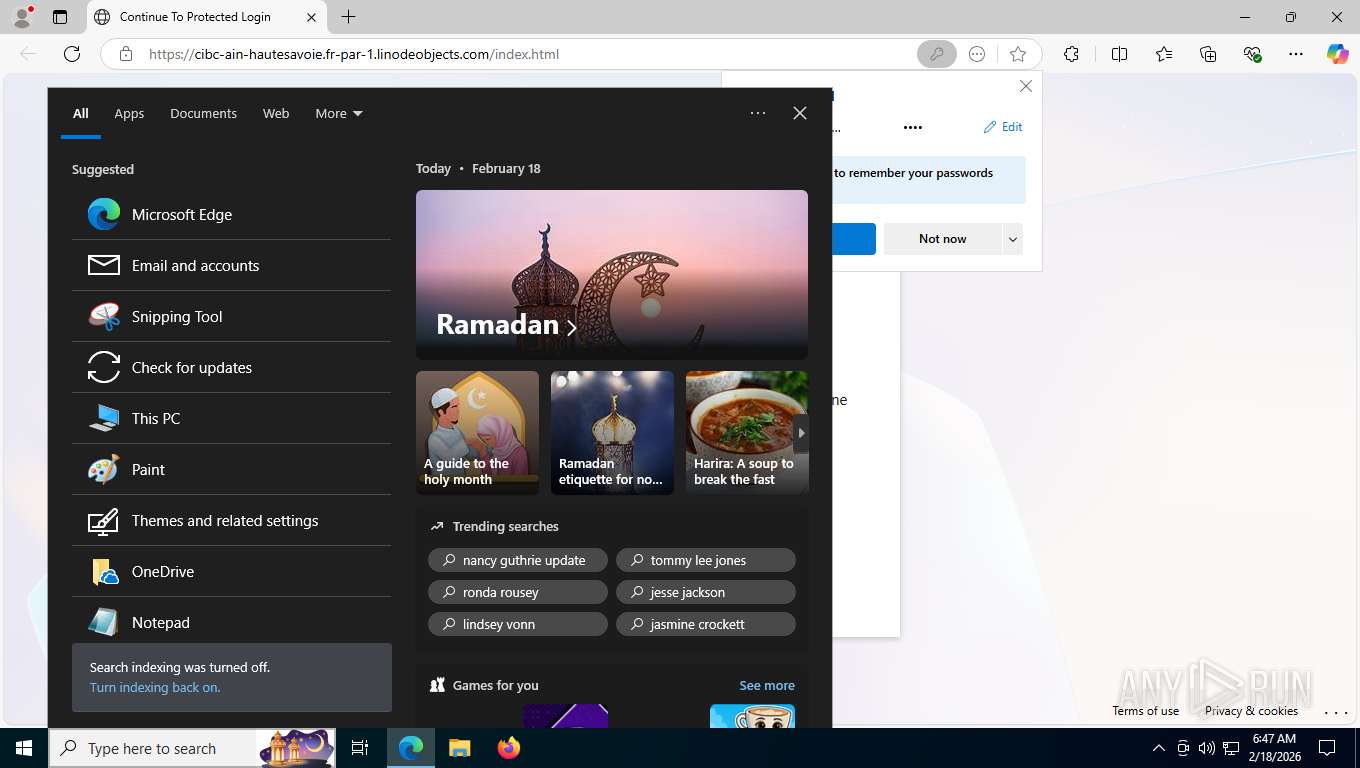Click Edit in the password prompt
This screenshot has width=1360, height=768.
click(1003, 127)
